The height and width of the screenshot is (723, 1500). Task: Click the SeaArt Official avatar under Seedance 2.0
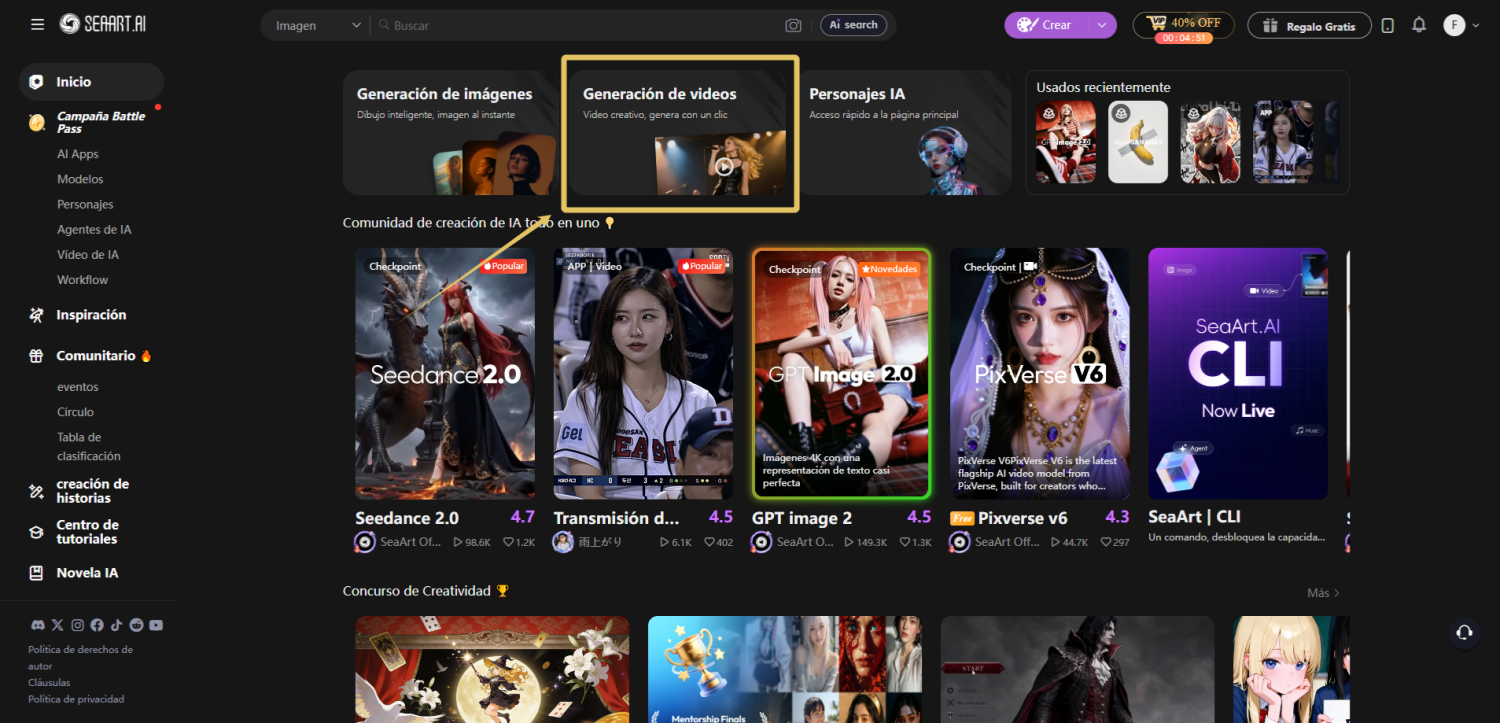[x=365, y=542]
